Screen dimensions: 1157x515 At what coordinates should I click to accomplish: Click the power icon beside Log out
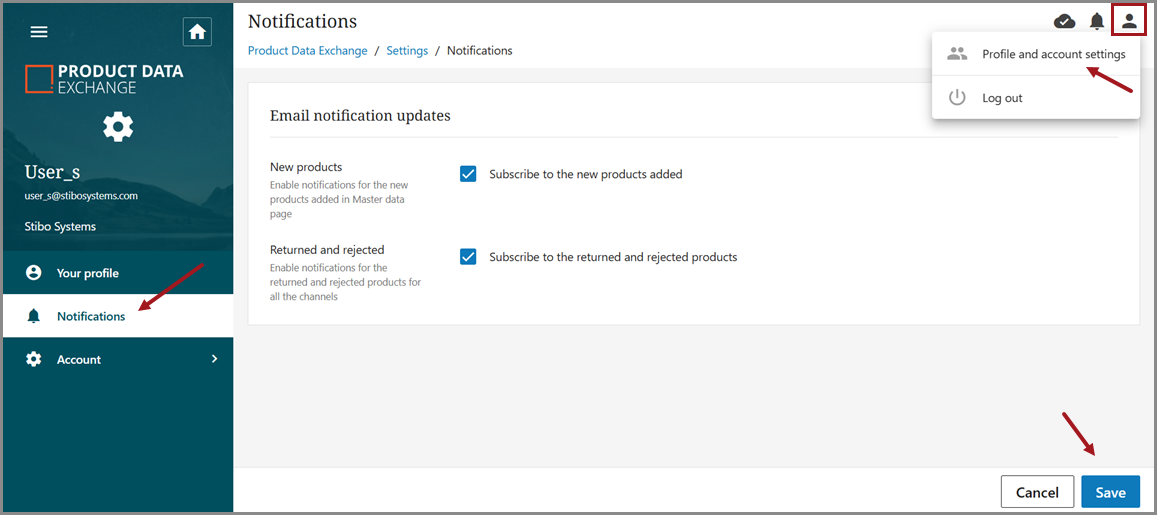[x=957, y=98]
